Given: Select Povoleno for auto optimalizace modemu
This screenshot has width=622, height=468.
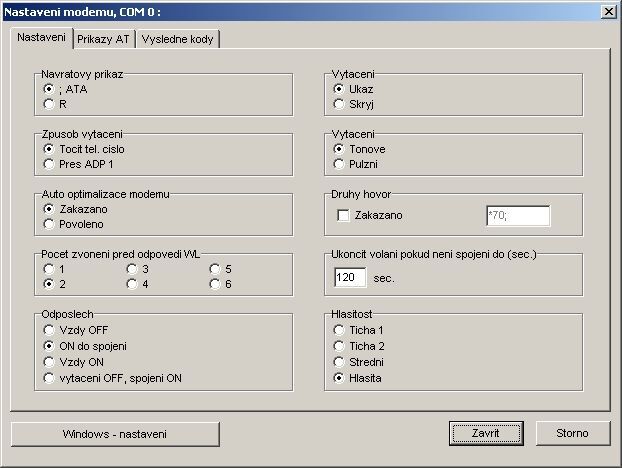Looking at the screenshot, I should click(x=48, y=223).
